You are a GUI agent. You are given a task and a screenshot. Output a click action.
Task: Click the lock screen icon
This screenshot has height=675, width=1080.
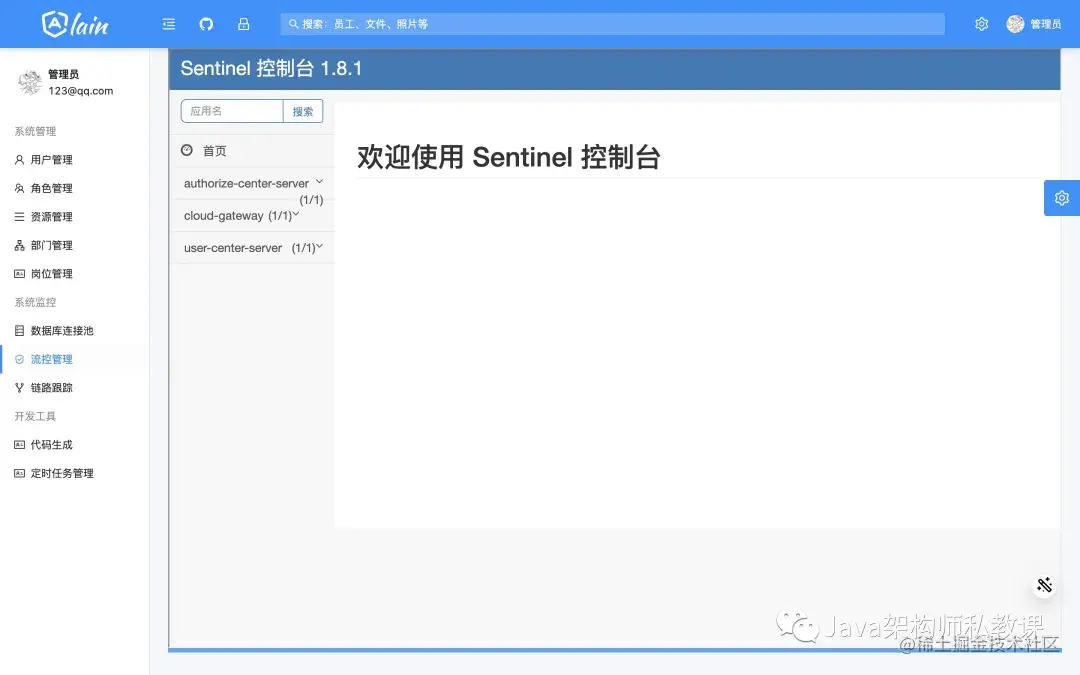point(244,24)
